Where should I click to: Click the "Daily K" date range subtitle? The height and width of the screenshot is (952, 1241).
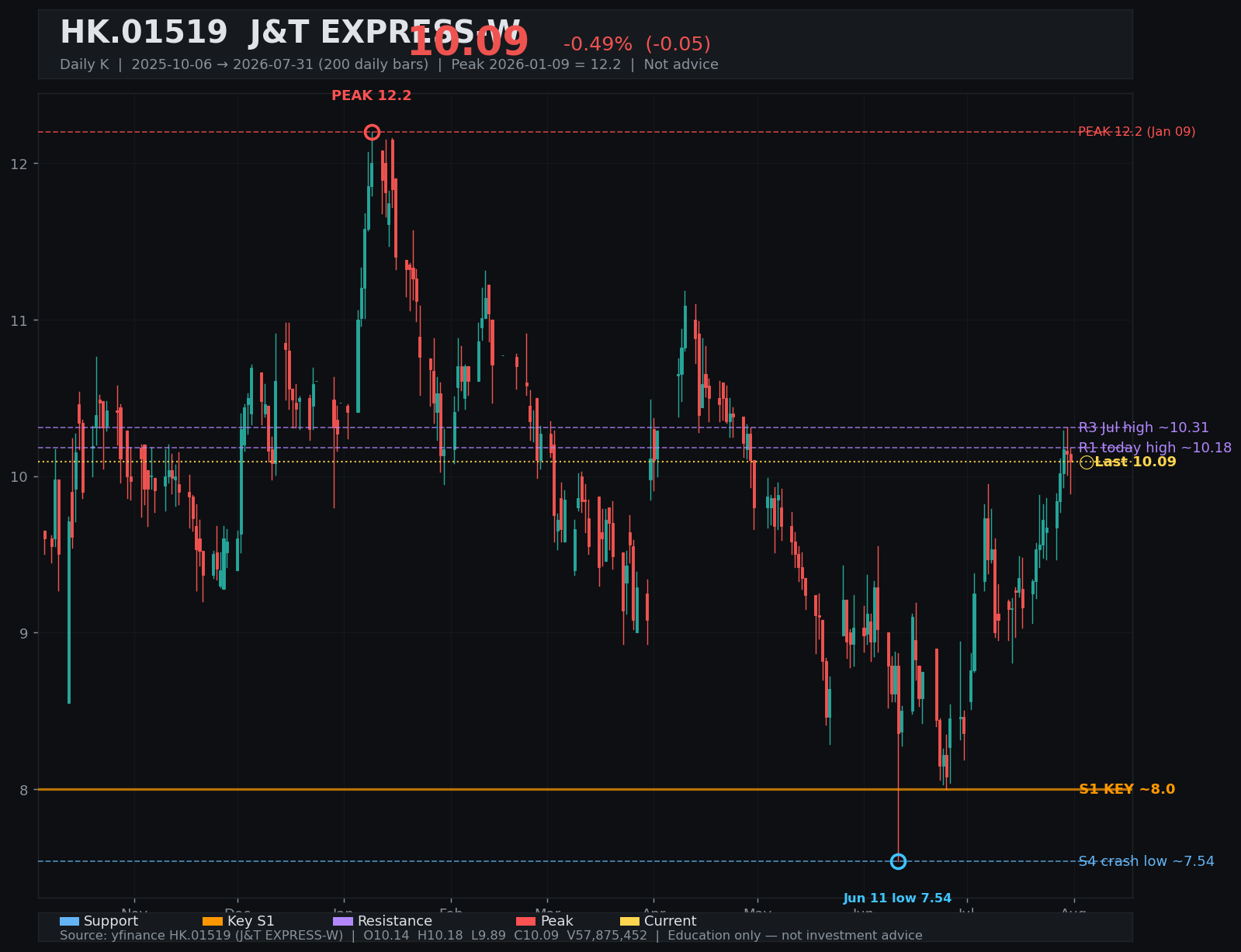coord(389,65)
